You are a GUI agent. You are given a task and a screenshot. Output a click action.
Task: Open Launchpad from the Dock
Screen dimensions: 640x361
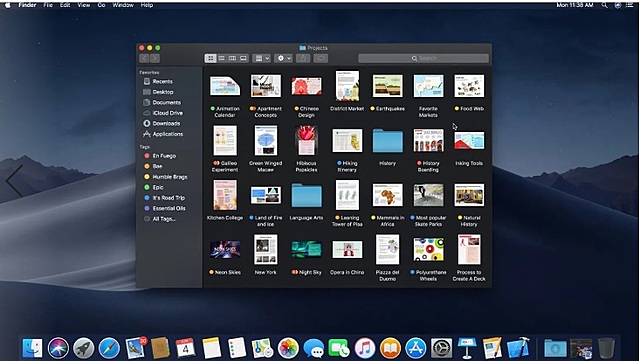[84, 348]
